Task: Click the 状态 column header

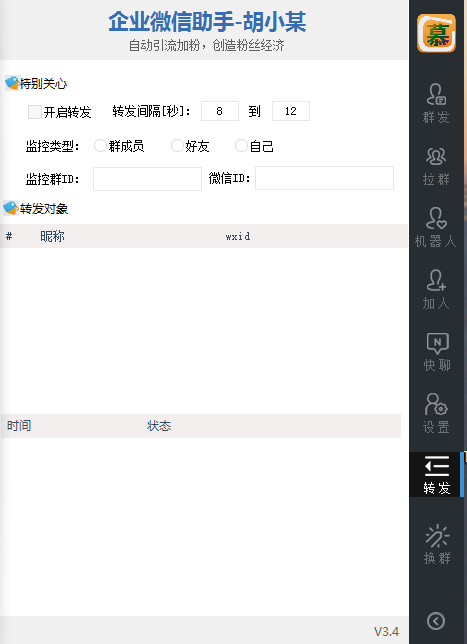Action: [x=159, y=426]
